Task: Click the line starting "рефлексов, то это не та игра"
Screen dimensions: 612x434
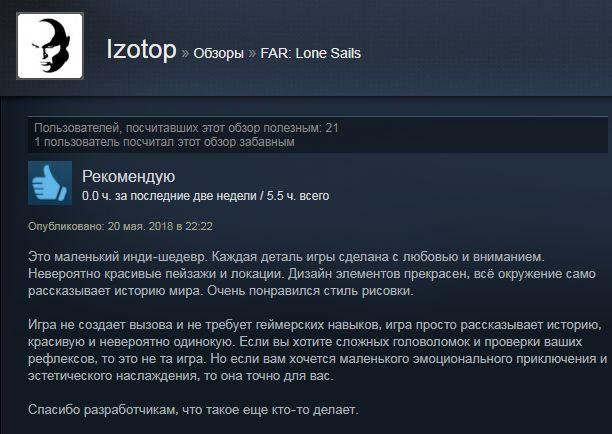Action: pos(318,359)
